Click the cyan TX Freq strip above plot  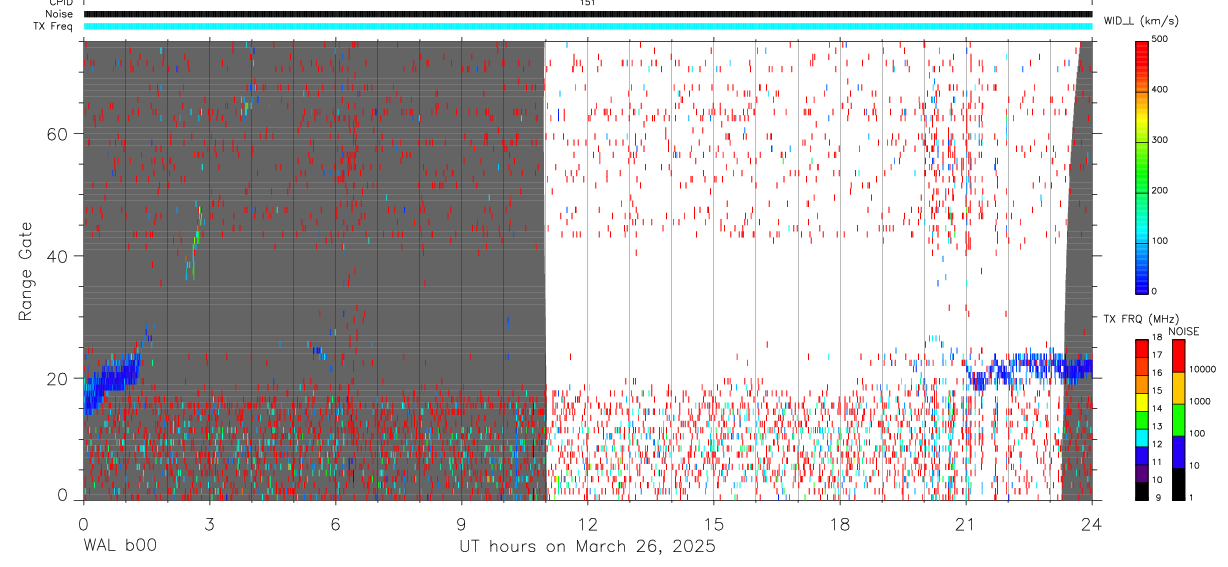[587, 26]
